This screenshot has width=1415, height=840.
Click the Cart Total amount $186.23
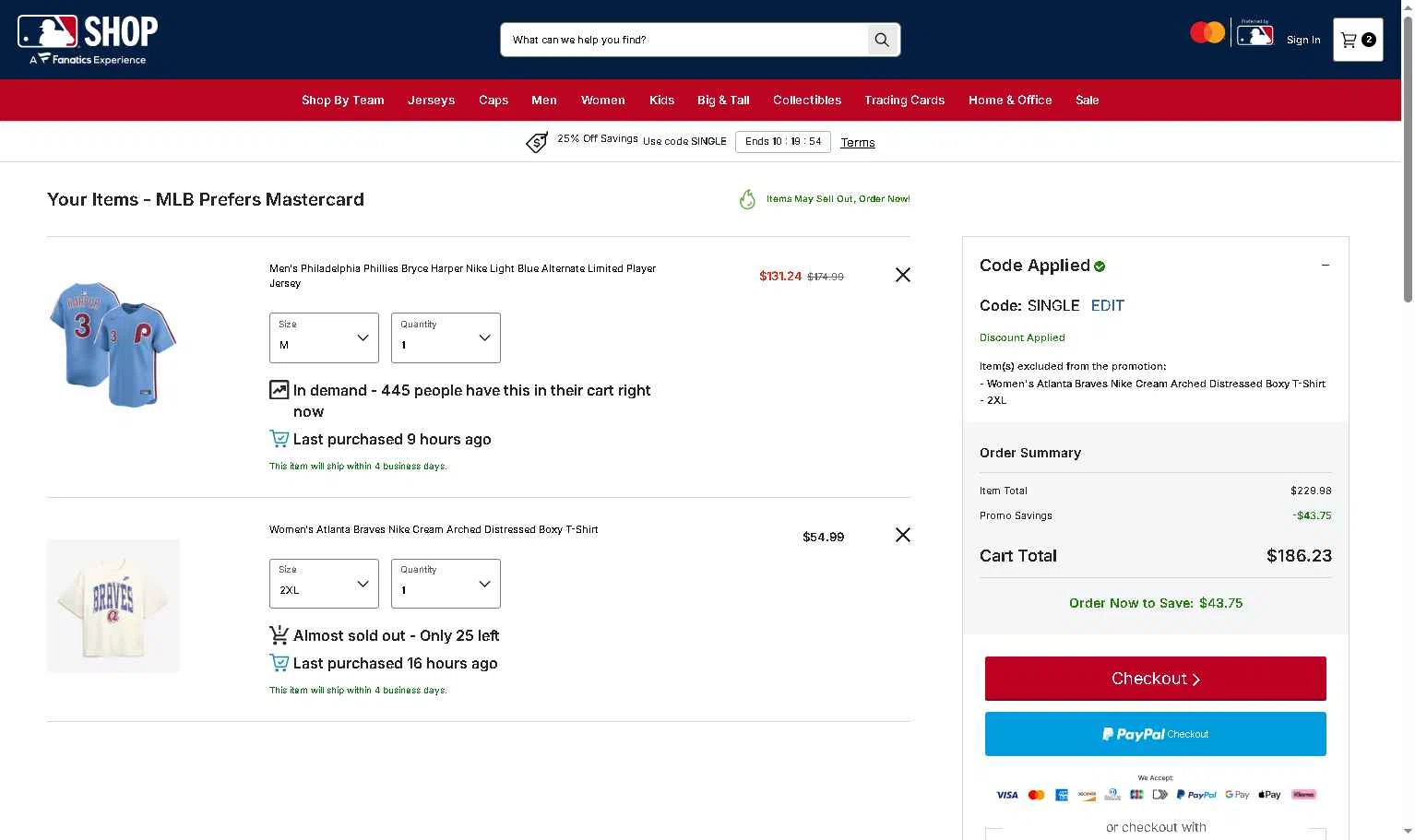1299,556
